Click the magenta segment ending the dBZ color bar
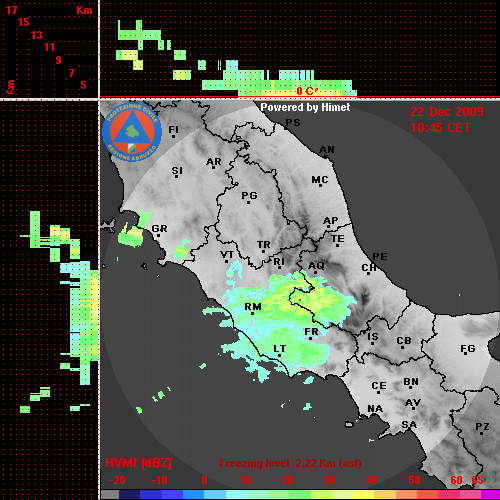This screenshot has width=500, height=500. pyautogui.click(x=490, y=494)
